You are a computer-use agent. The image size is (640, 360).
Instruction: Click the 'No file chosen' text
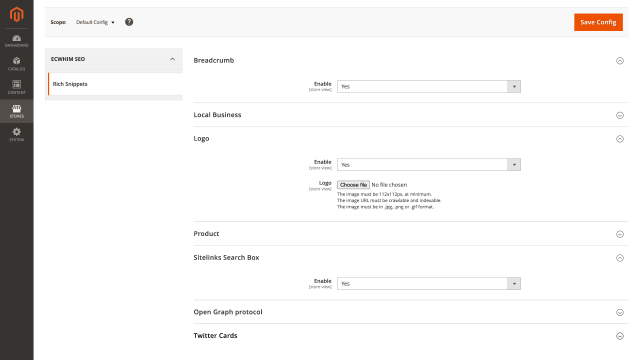(x=389, y=185)
